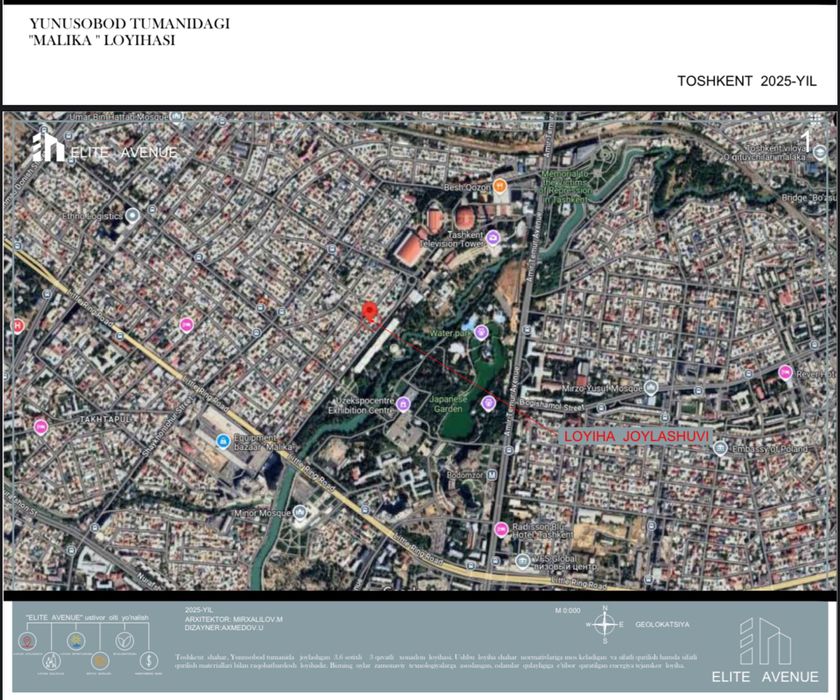Click the red location-pin circle icon in footer
Image resolution: width=840 pixels, height=700 pixels.
tap(27, 641)
